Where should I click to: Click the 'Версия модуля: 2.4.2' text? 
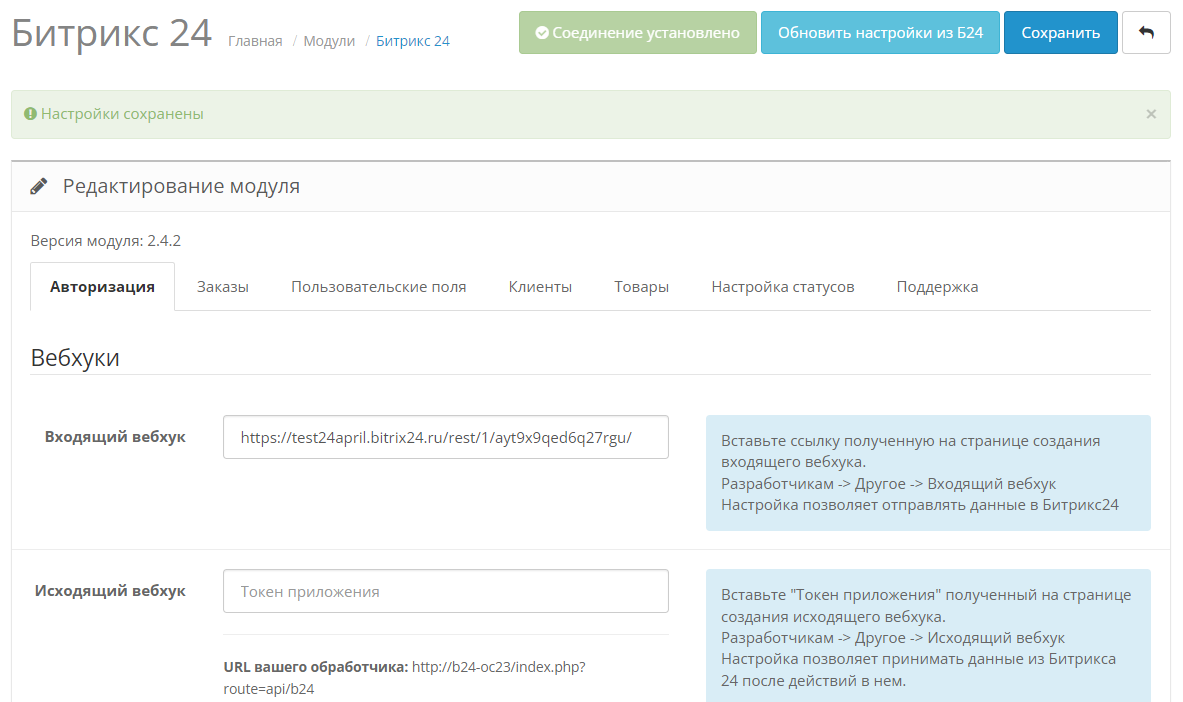tap(106, 241)
